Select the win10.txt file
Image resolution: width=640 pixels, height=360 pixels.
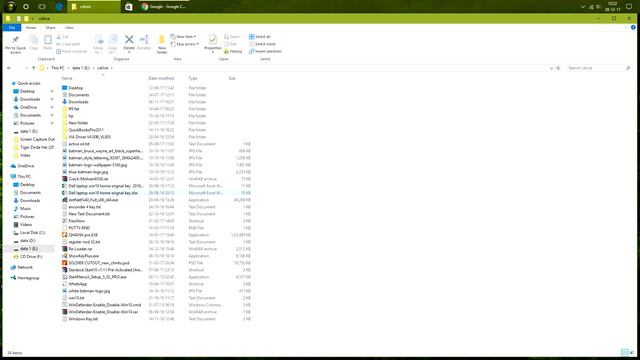[x=76, y=298]
